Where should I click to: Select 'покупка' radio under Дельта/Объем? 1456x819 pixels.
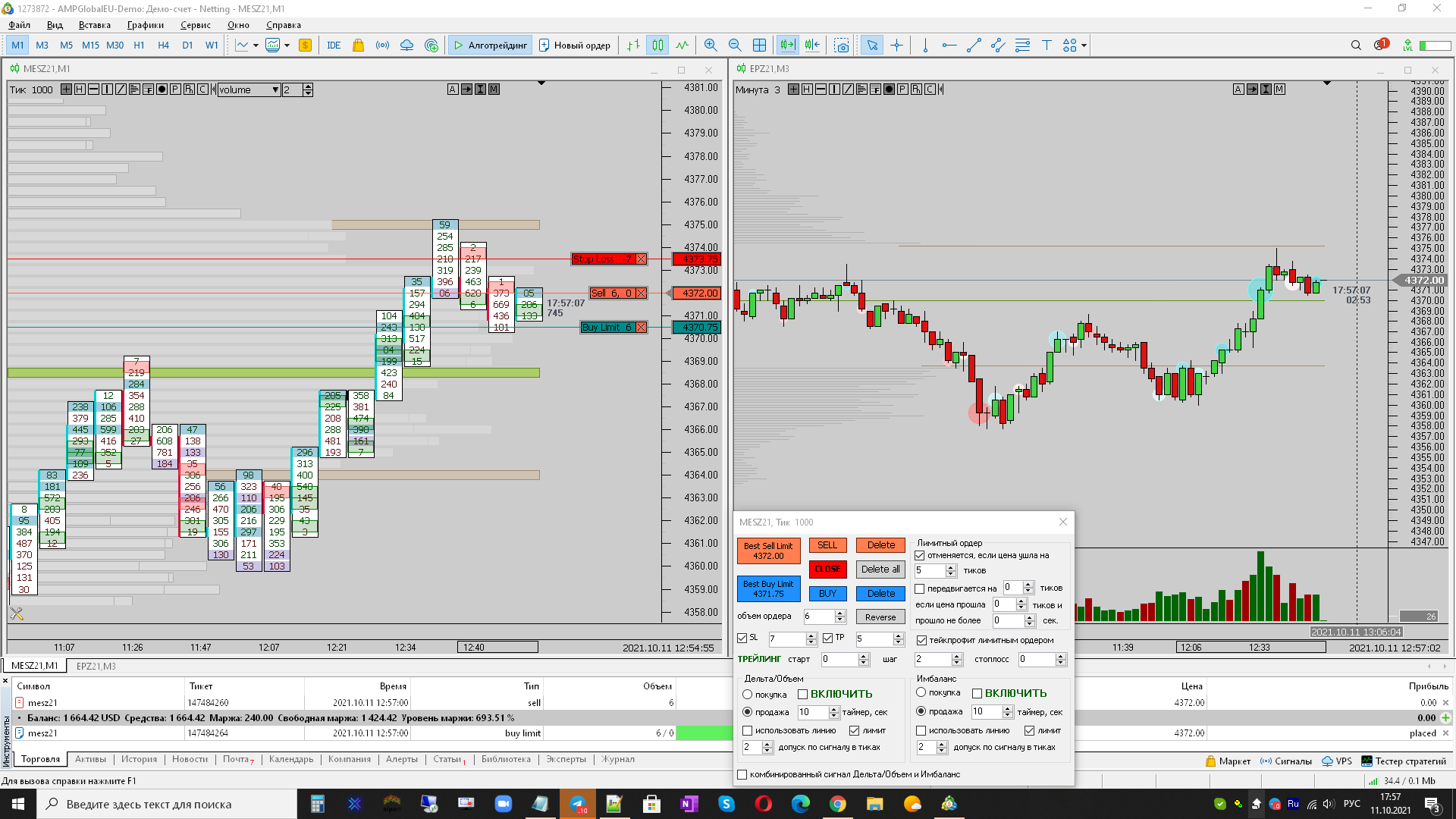748,695
